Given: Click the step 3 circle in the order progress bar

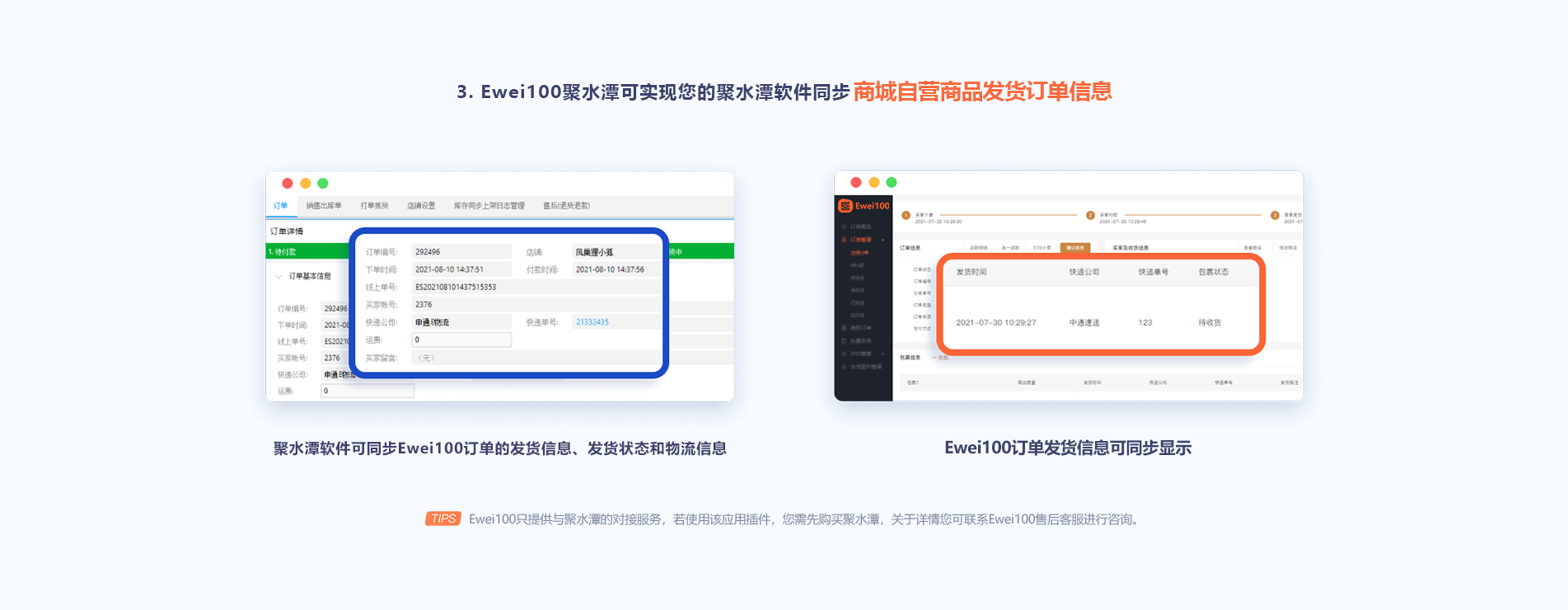Looking at the screenshot, I should (1275, 216).
